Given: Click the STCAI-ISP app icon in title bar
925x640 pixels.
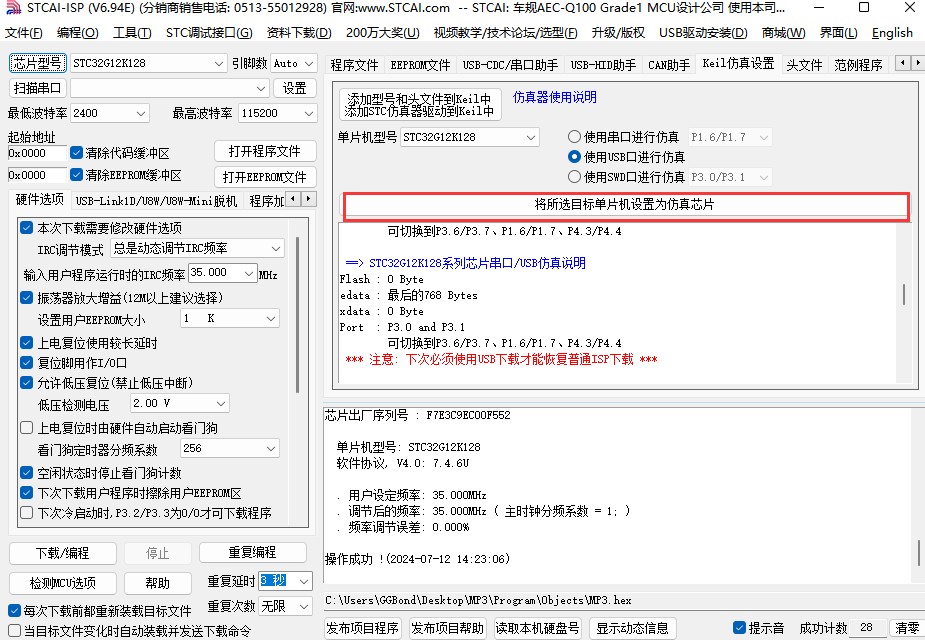Looking at the screenshot, I should coord(13,8).
